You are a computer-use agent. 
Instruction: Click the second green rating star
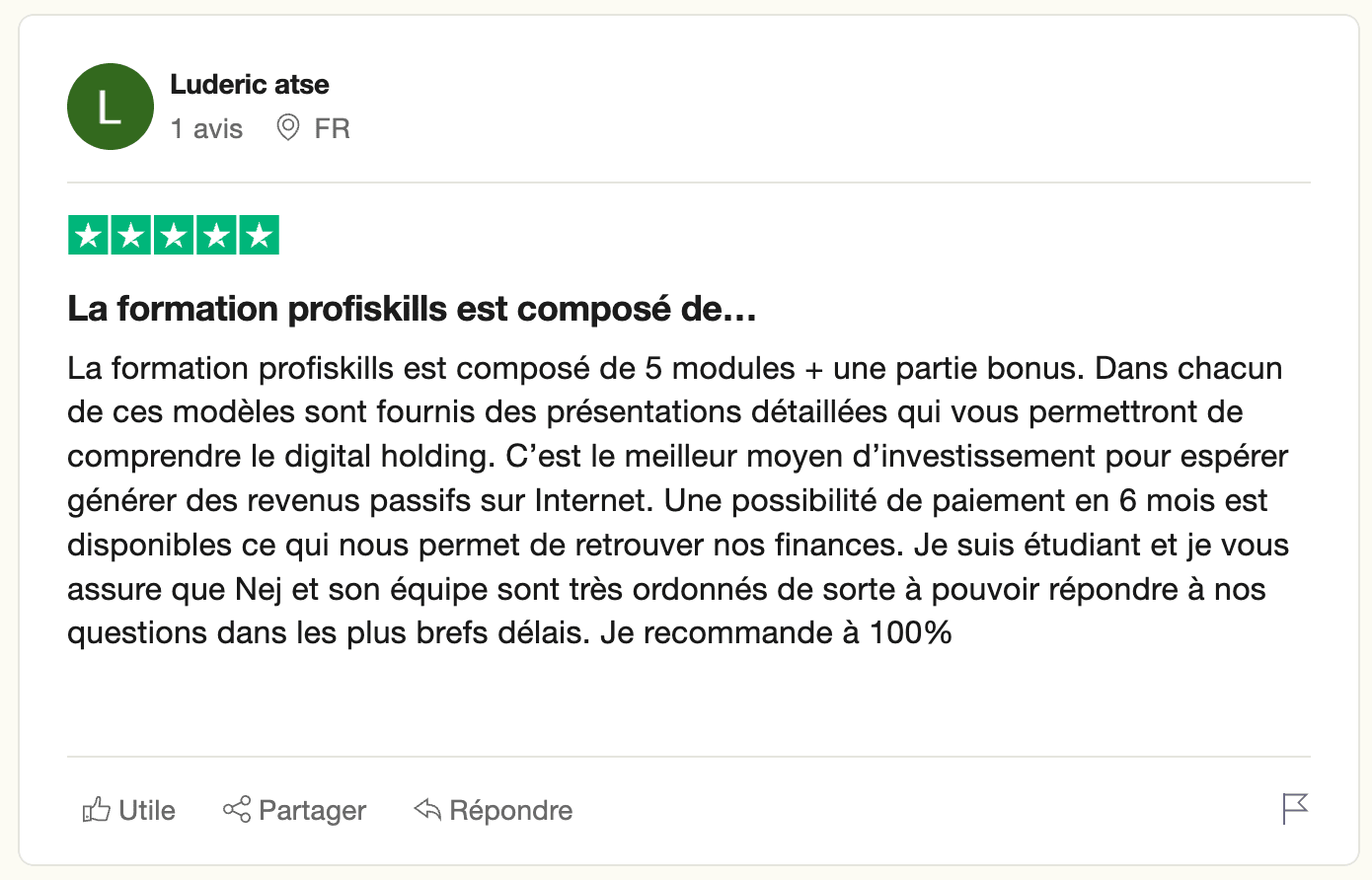click(x=130, y=236)
